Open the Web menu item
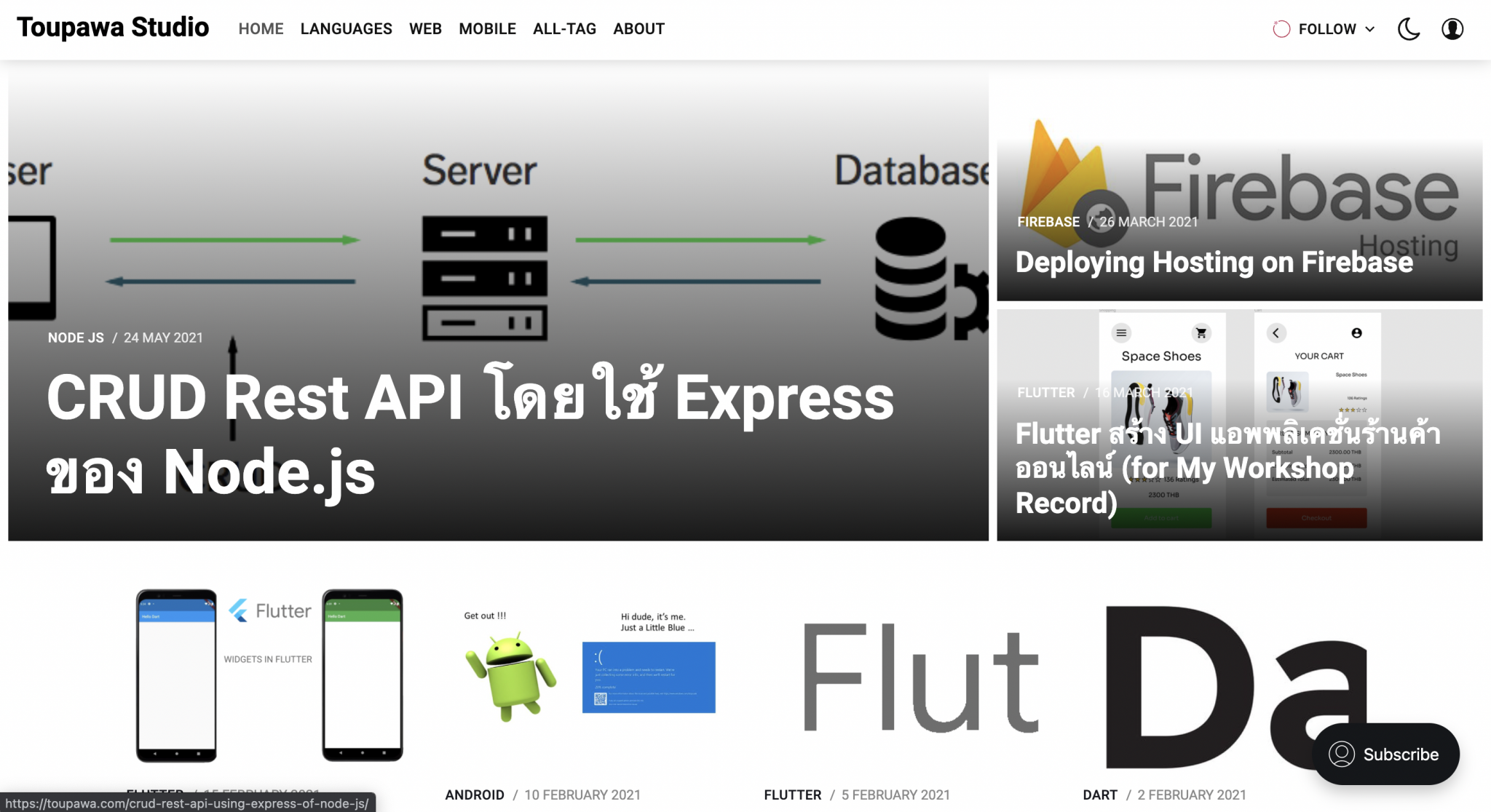1491x812 pixels. point(425,29)
